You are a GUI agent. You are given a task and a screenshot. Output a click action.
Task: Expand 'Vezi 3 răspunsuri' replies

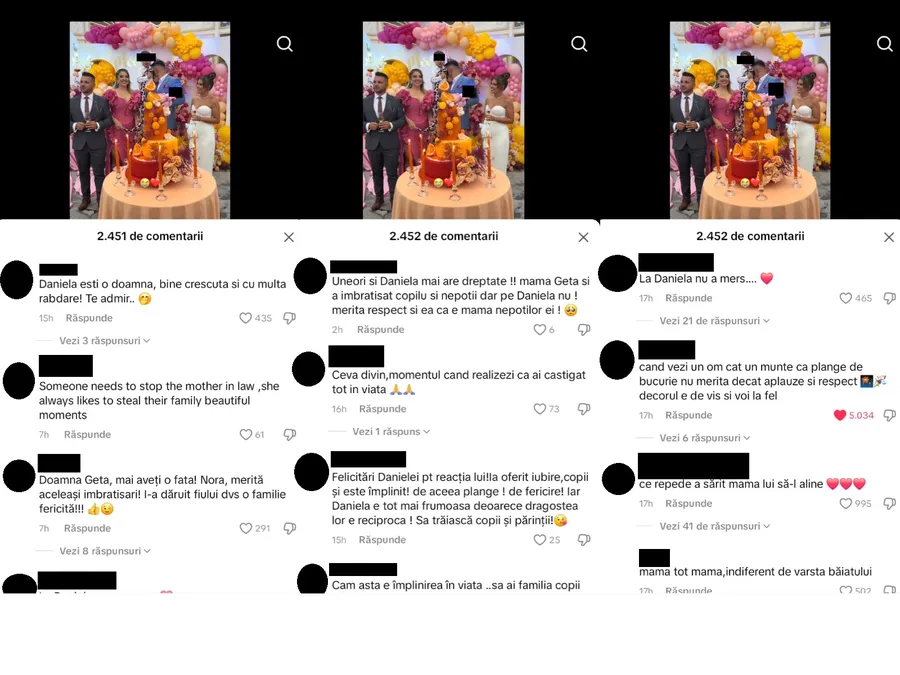click(104, 340)
